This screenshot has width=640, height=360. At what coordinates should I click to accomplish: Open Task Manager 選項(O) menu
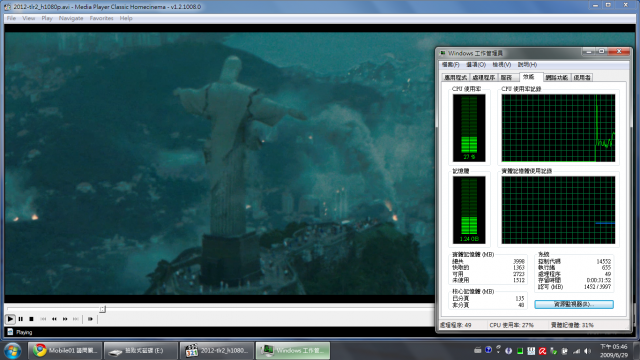476,64
